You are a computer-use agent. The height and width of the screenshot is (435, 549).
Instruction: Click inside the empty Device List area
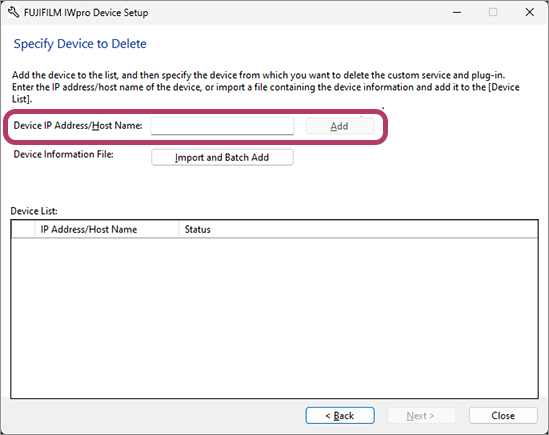[274, 318]
